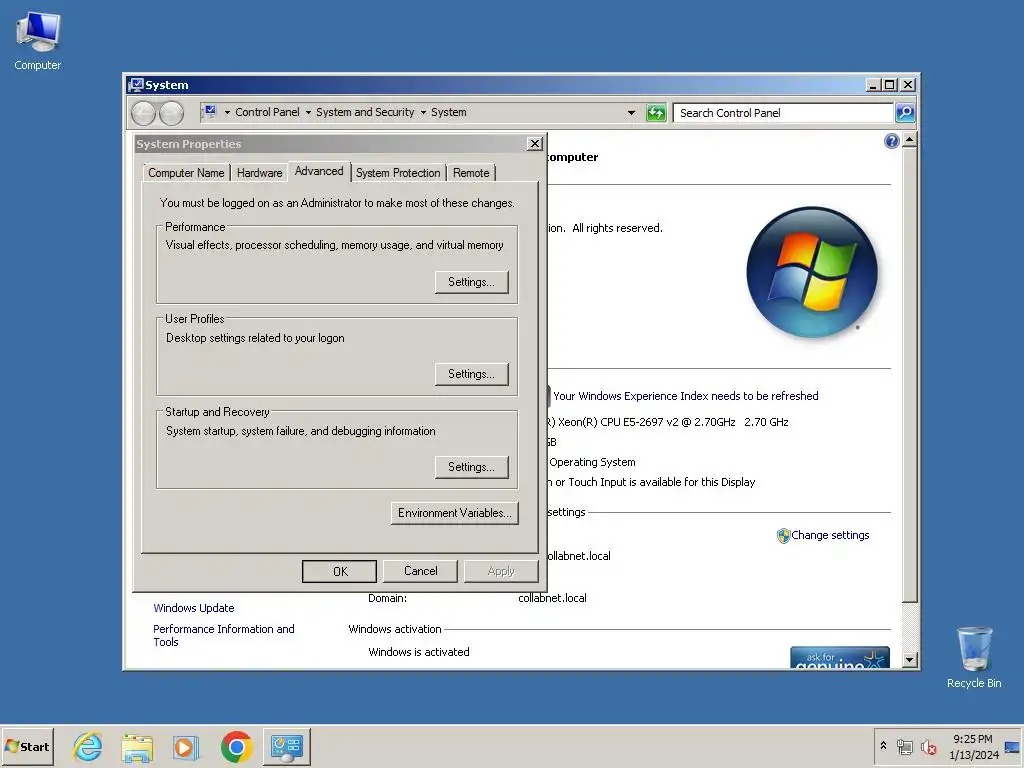
Task: Open Performance Information and Tools link
Action: (x=224, y=635)
